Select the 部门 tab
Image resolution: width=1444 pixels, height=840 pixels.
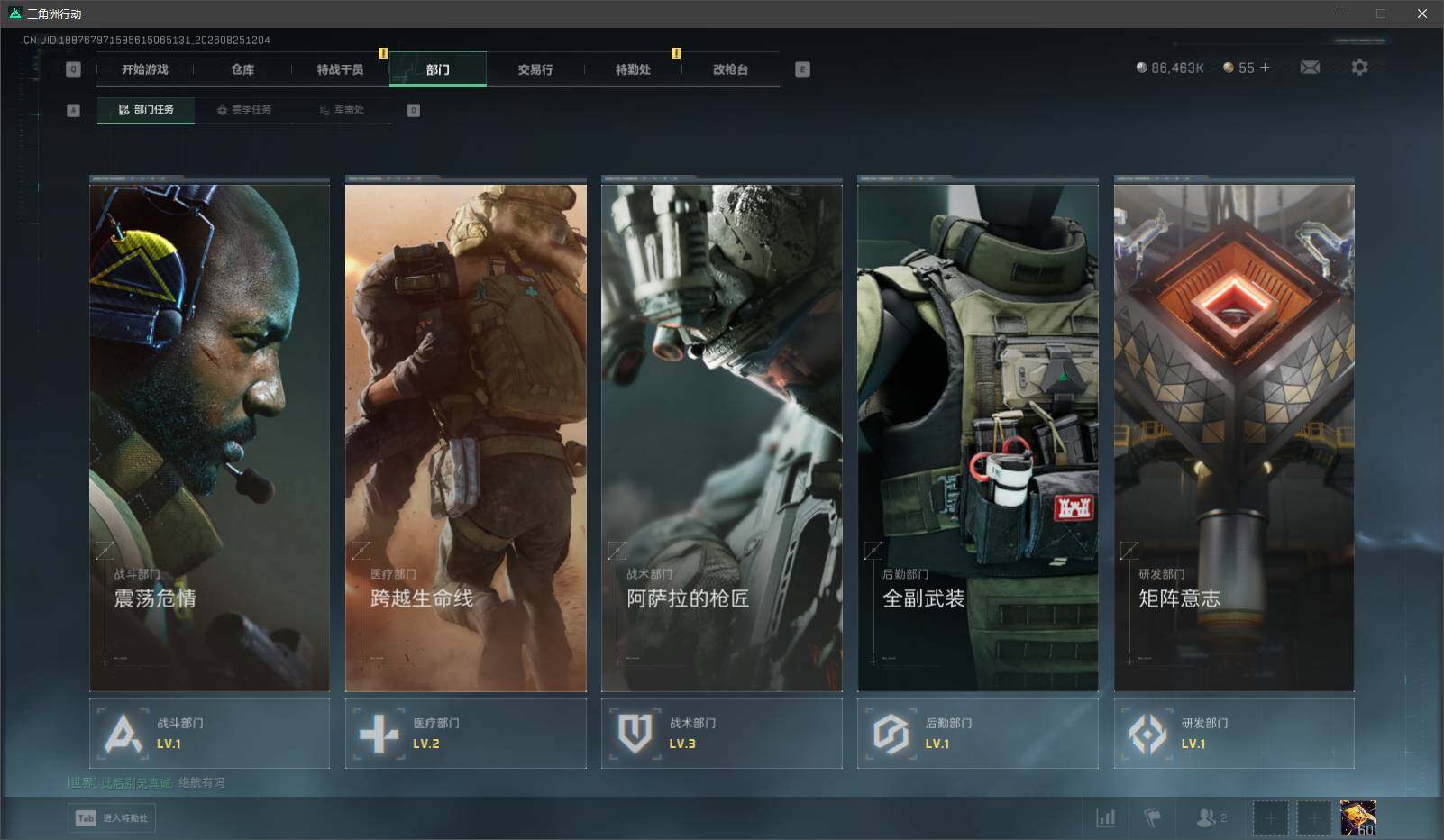point(438,69)
